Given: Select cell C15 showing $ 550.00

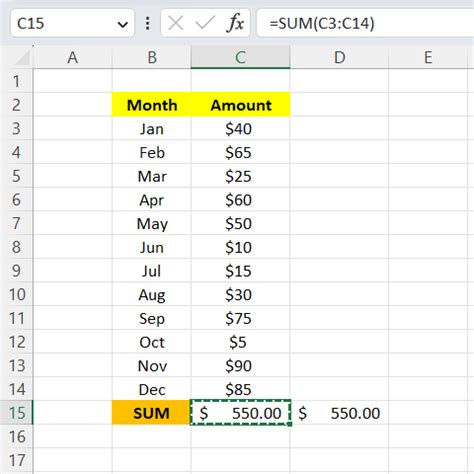Looking at the screenshot, I should click(240, 412).
